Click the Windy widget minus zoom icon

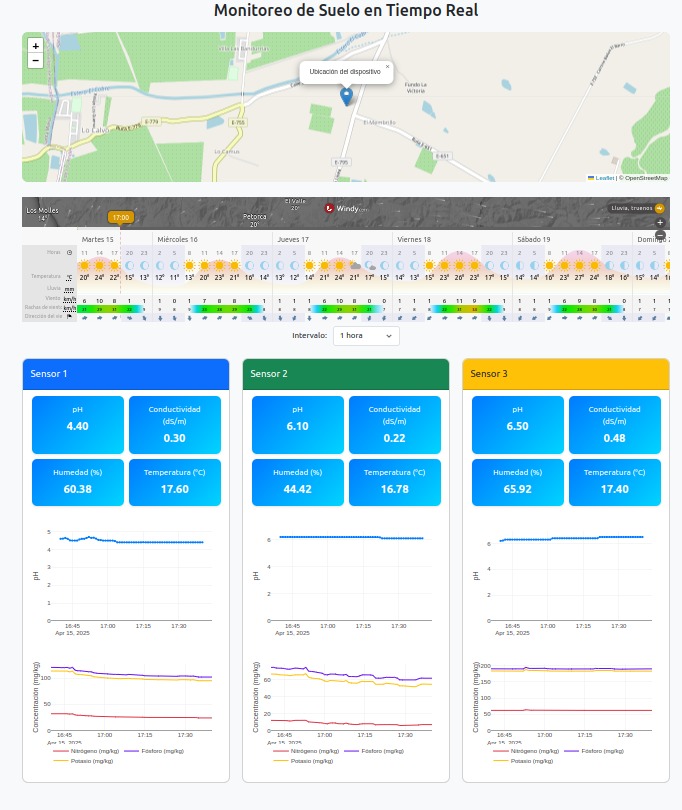coord(660,235)
